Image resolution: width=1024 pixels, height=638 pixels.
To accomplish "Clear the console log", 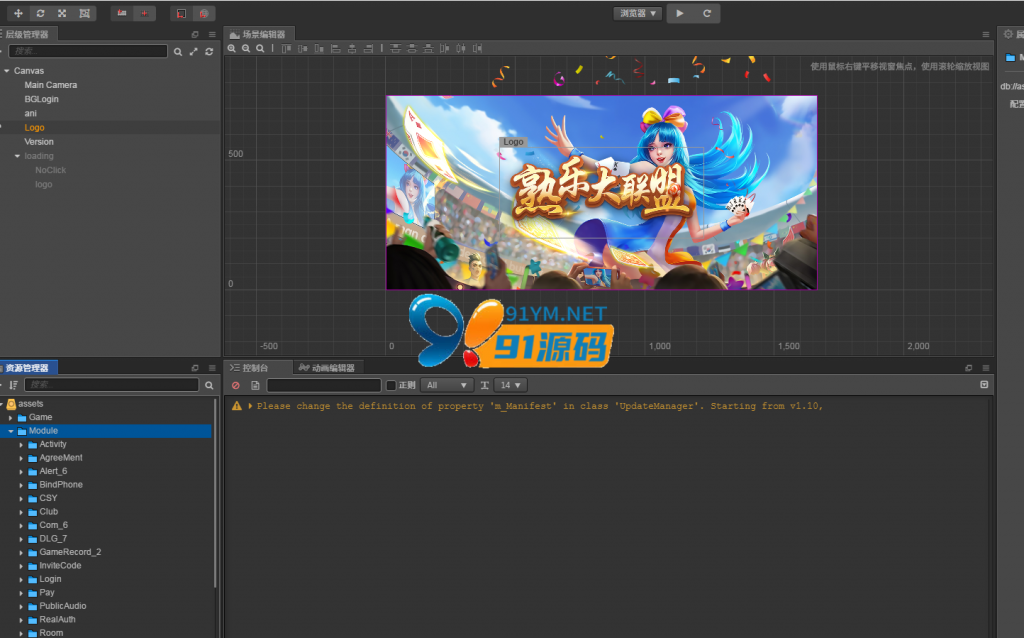I will click(236, 385).
